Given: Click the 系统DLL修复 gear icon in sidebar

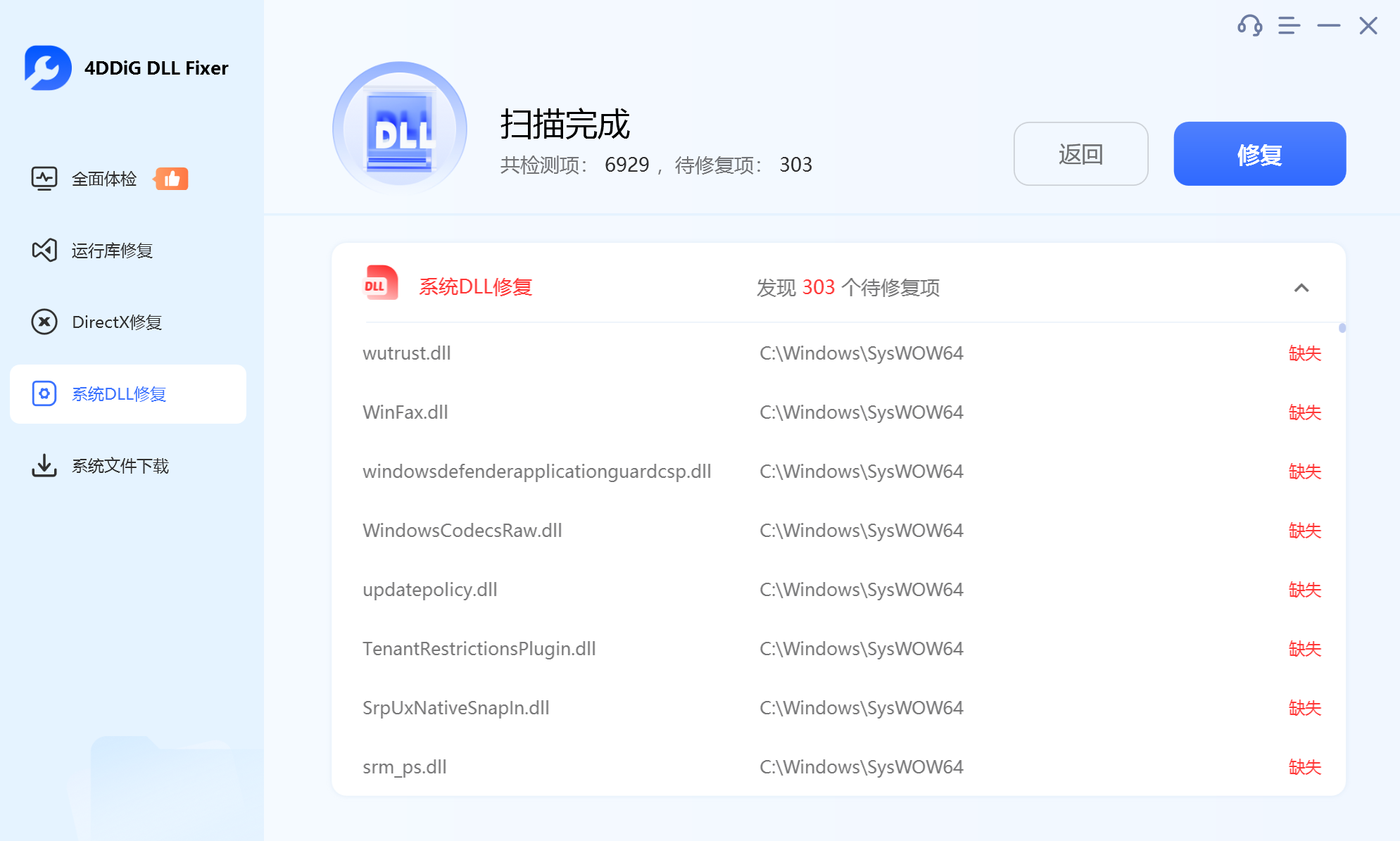Looking at the screenshot, I should click(44, 394).
